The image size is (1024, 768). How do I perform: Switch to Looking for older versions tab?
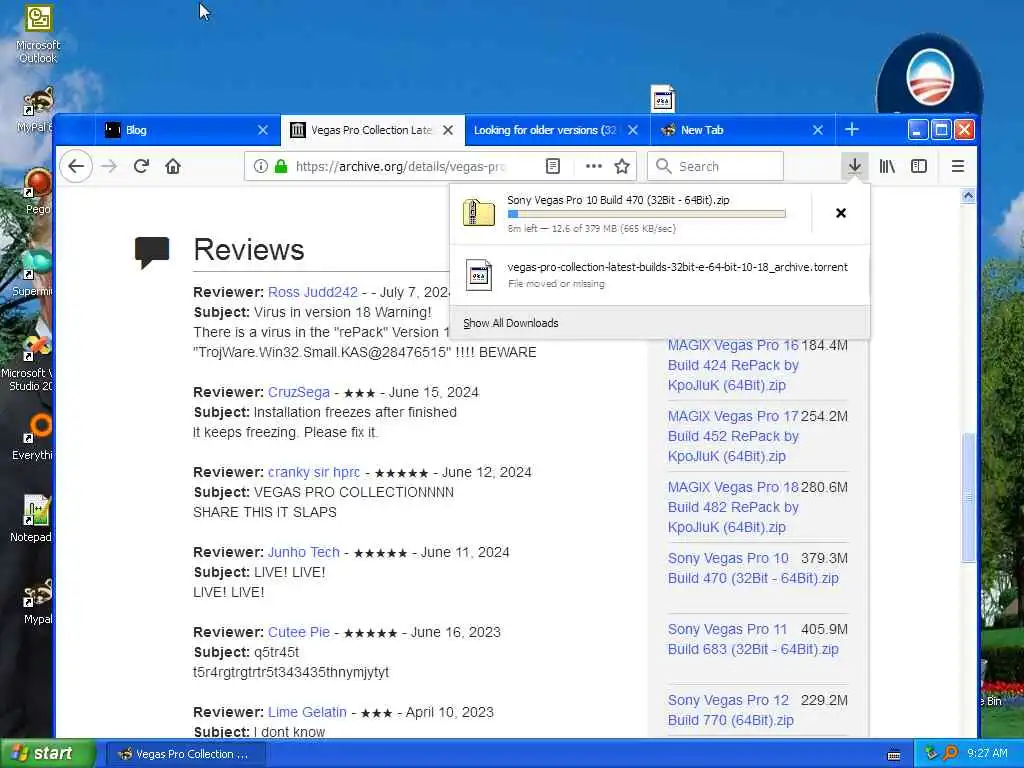pos(558,130)
